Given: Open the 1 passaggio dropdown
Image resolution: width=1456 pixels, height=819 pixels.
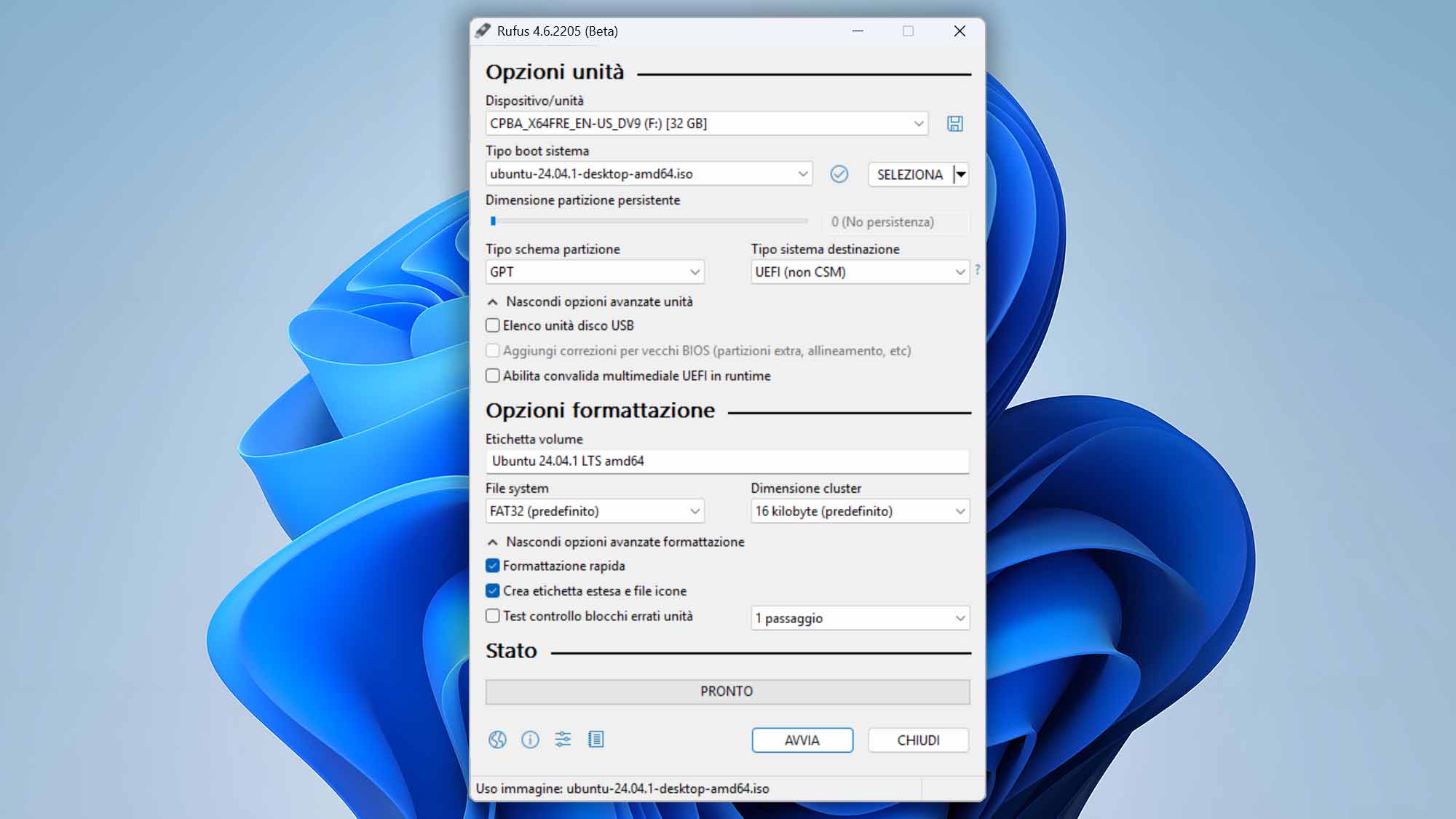Looking at the screenshot, I should [860, 618].
